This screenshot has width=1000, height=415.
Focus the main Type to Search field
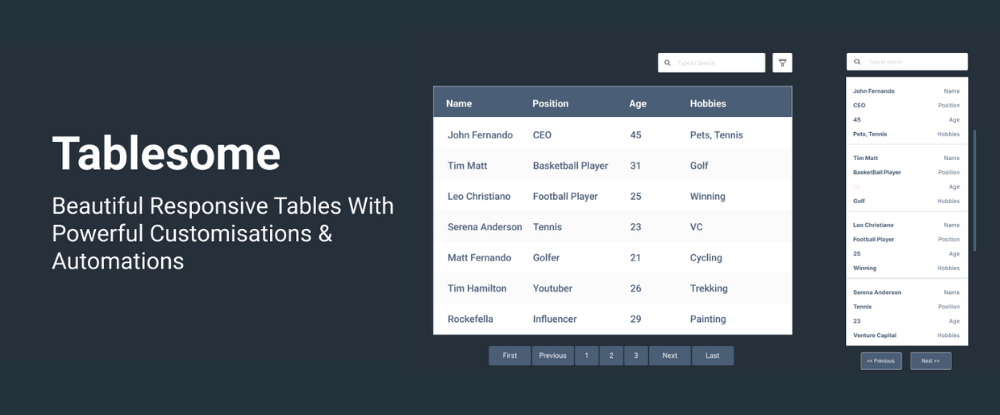pos(711,63)
